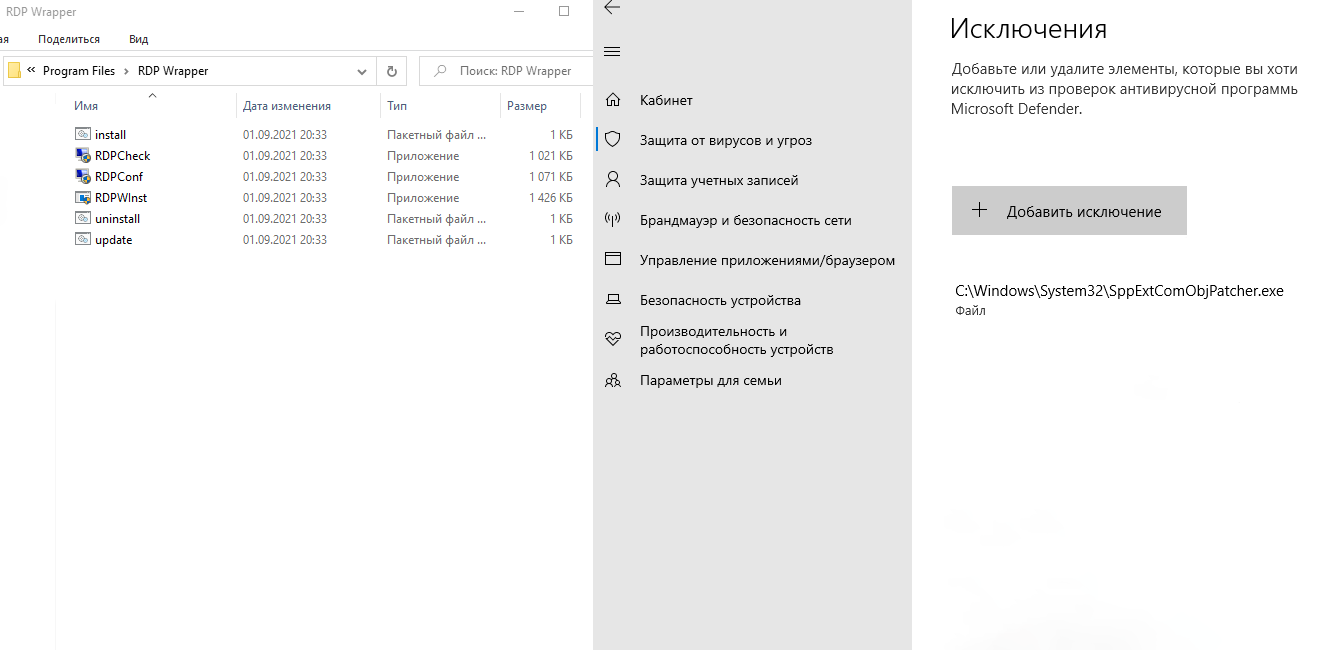Click arrow after Program Files breadcrumb
1317x650 pixels.
(x=126, y=71)
